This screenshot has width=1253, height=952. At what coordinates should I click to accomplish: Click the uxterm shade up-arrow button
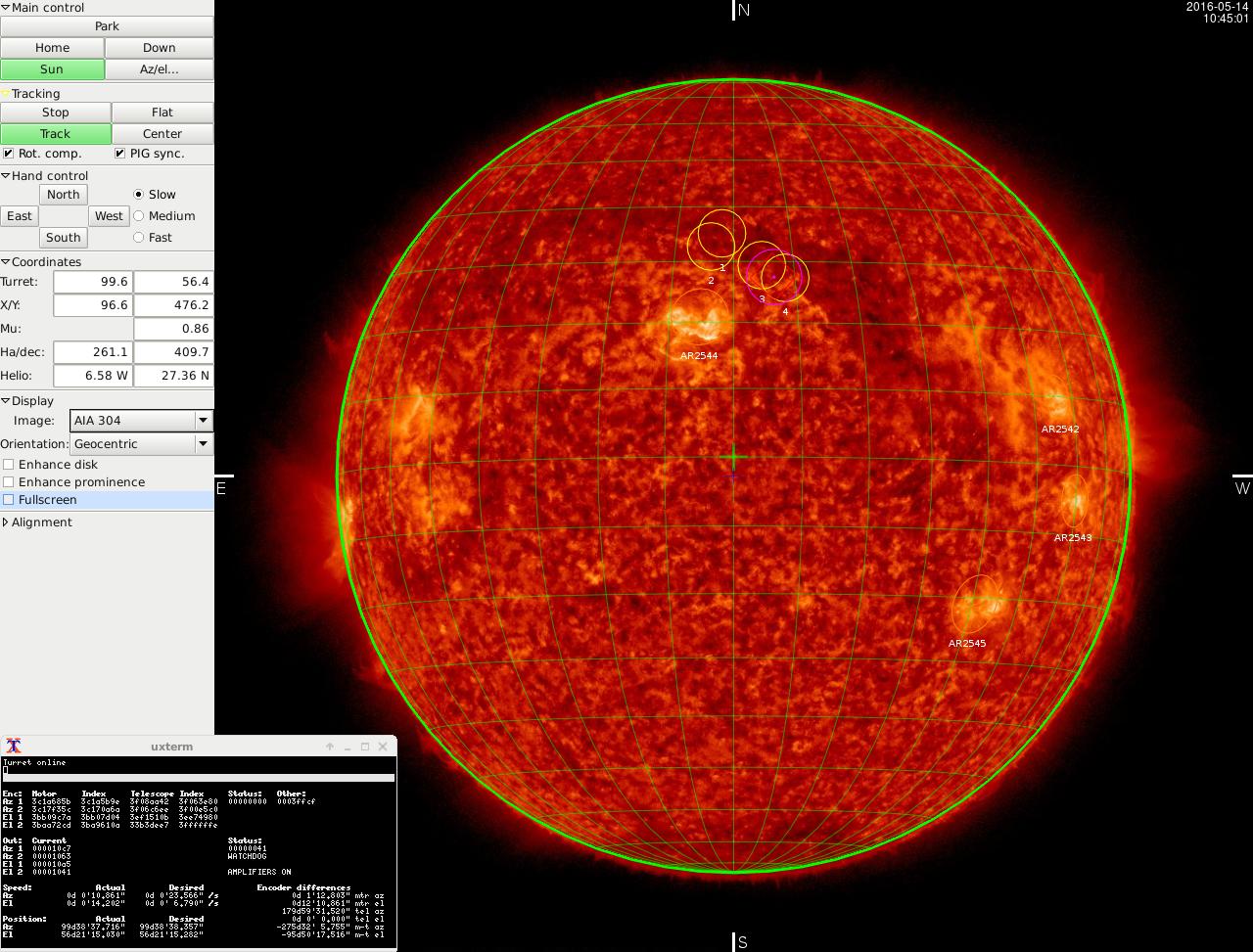coord(330,747)
